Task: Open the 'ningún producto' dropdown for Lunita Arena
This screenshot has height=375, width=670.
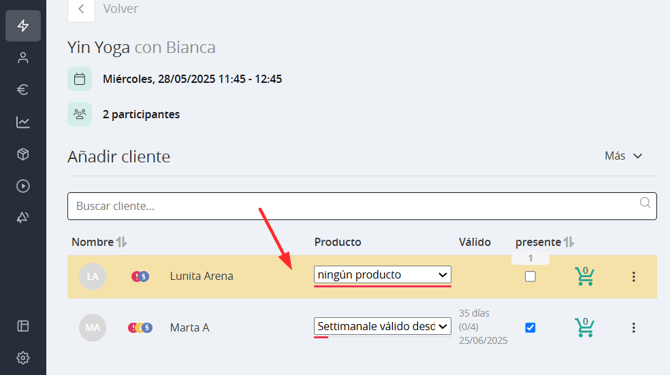Action: click(x=382, y=275)
